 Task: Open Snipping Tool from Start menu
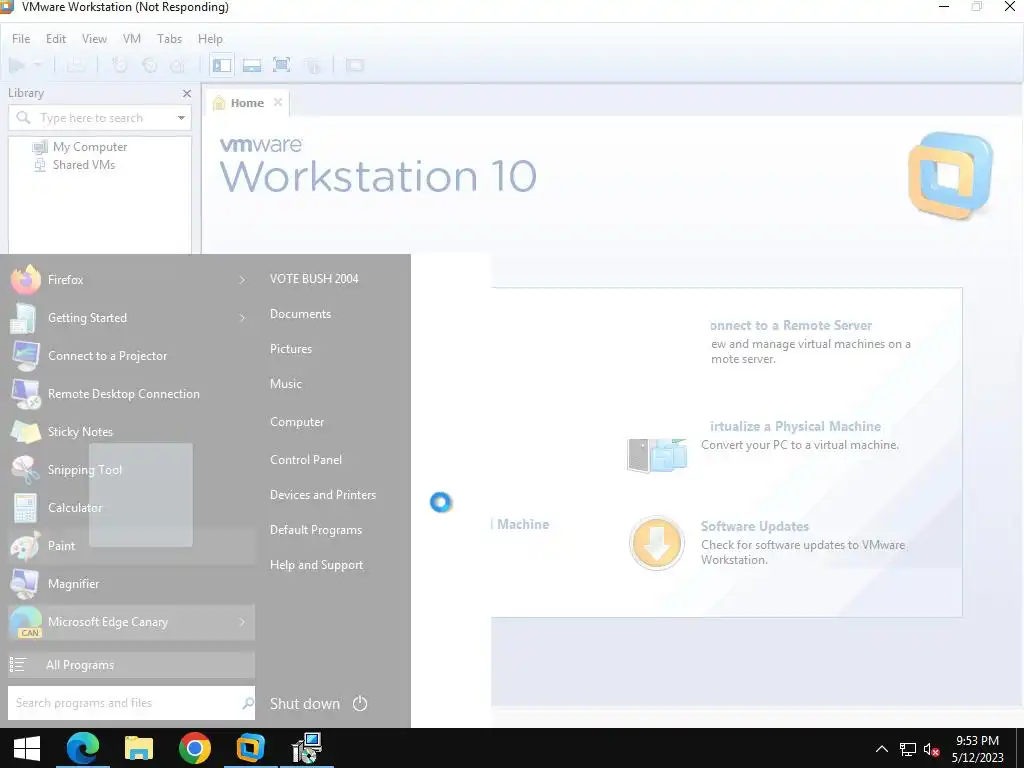click(x=131, y=470)
